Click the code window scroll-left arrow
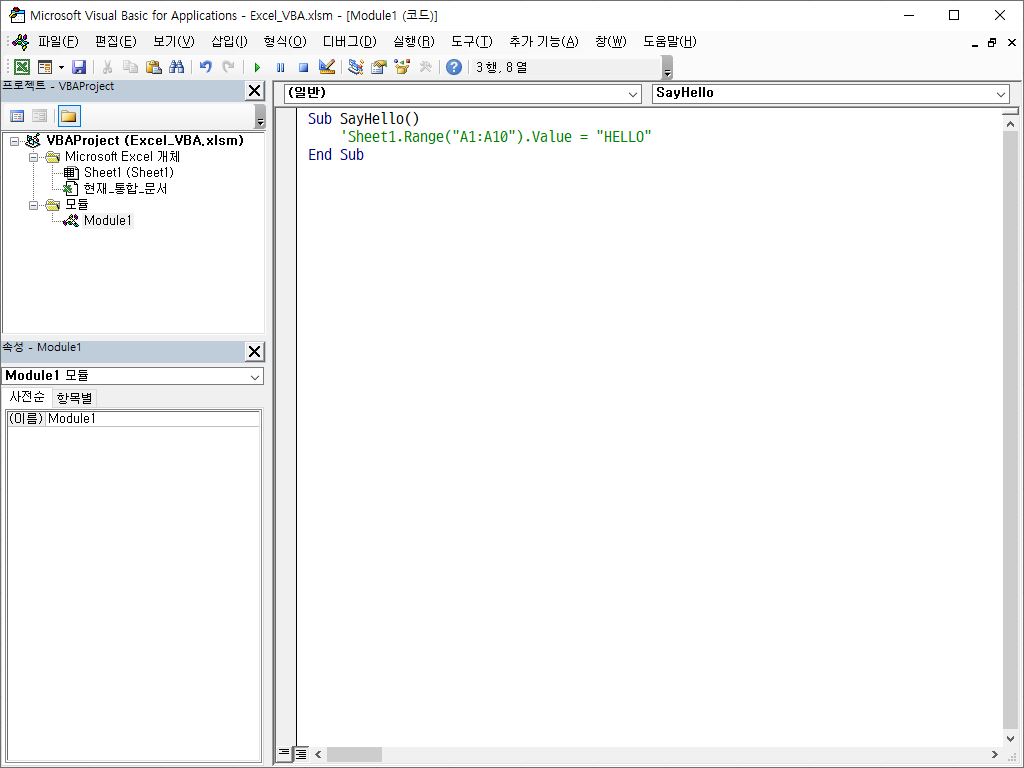This screenshot has height=768, width=1024. coord(318,754)
